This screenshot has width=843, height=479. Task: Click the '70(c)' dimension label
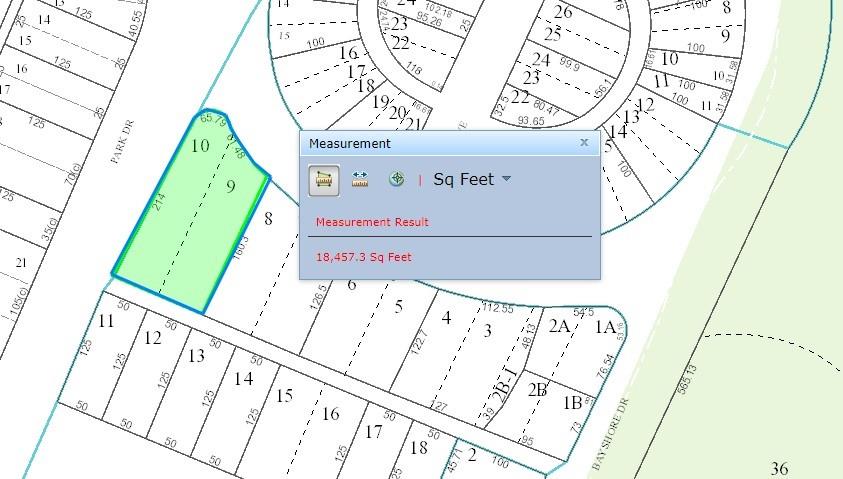click(x=72, y=175)
